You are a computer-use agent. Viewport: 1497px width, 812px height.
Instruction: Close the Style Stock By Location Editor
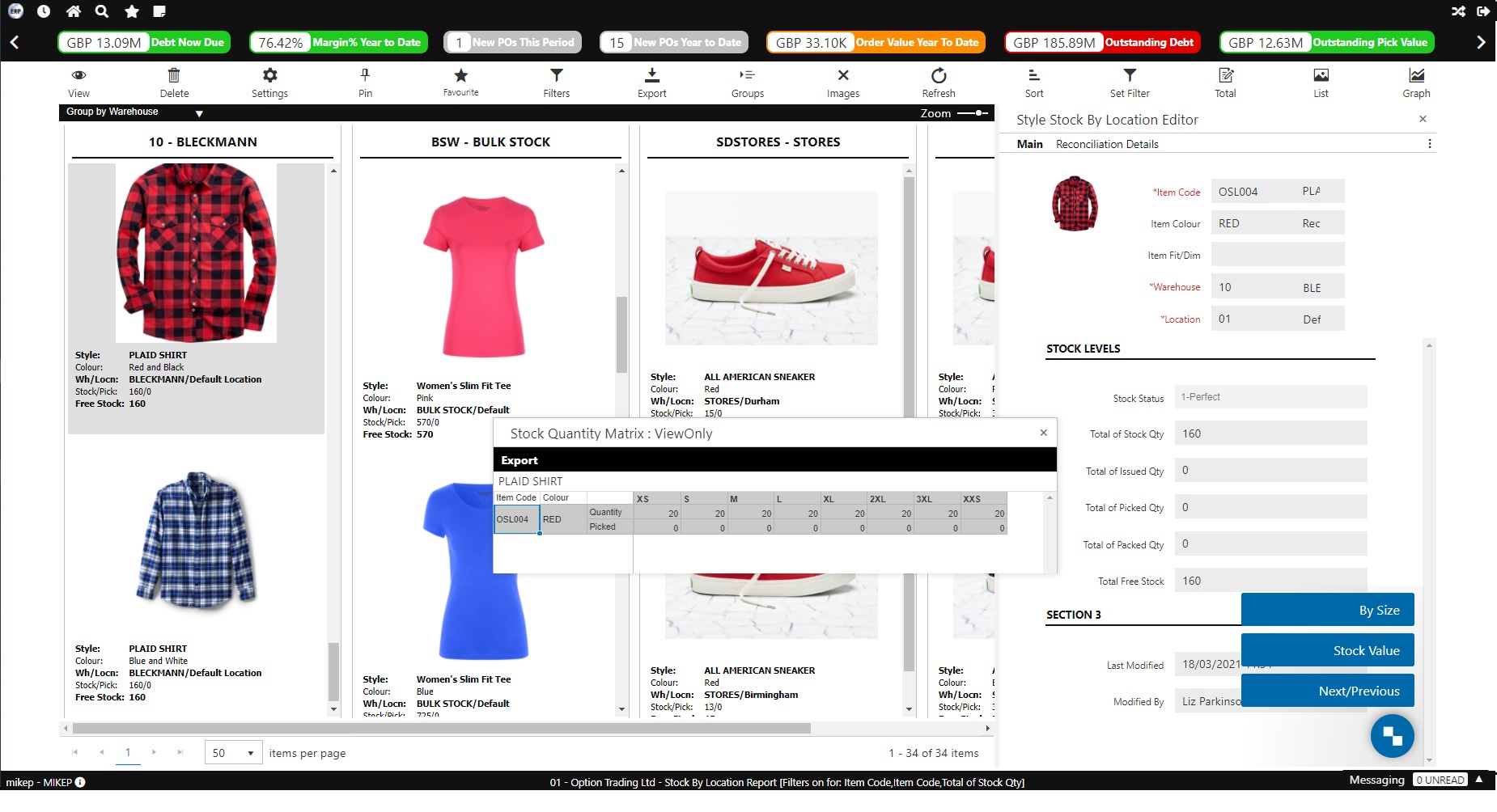tap(1423, 119)
